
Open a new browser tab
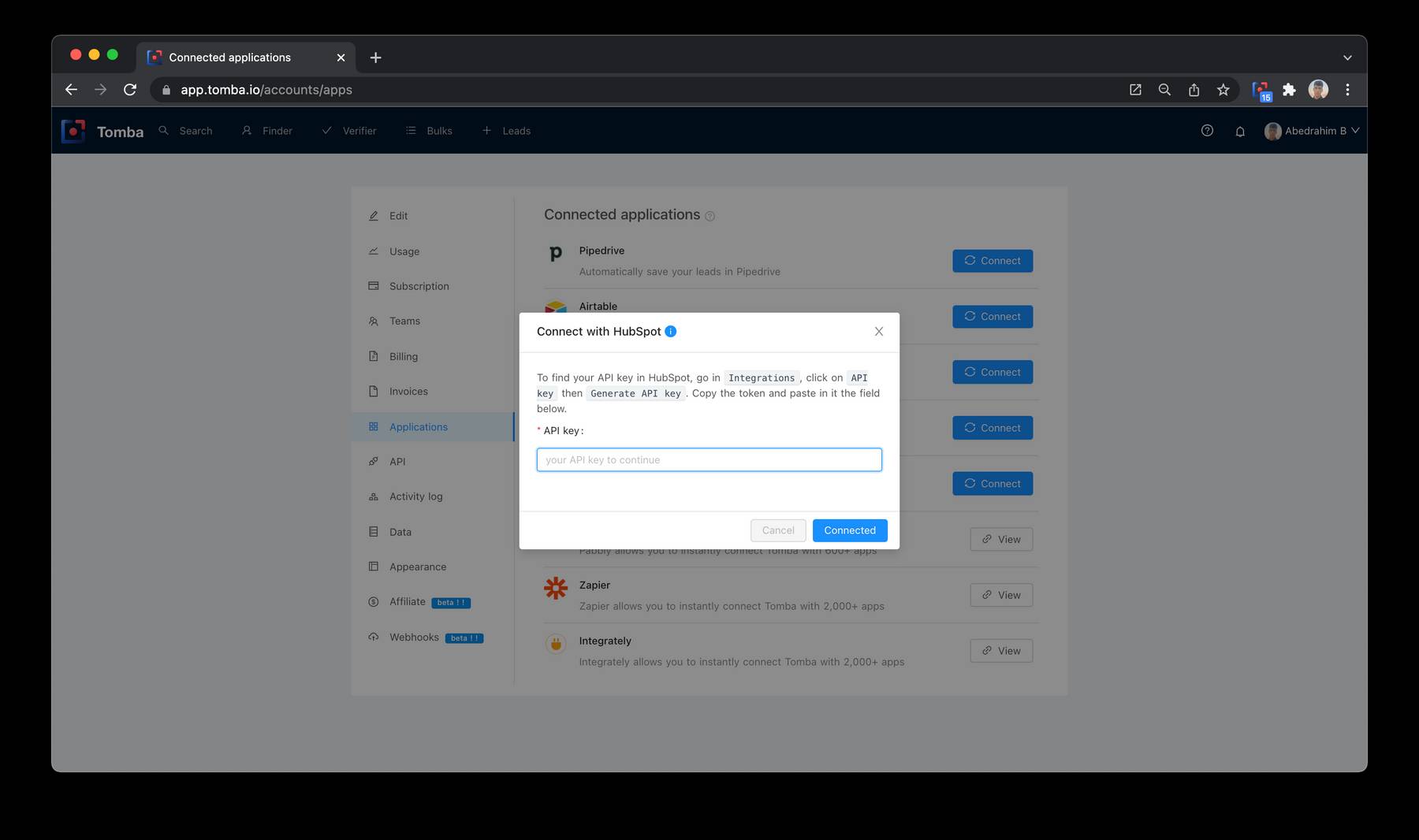[375, 58]
